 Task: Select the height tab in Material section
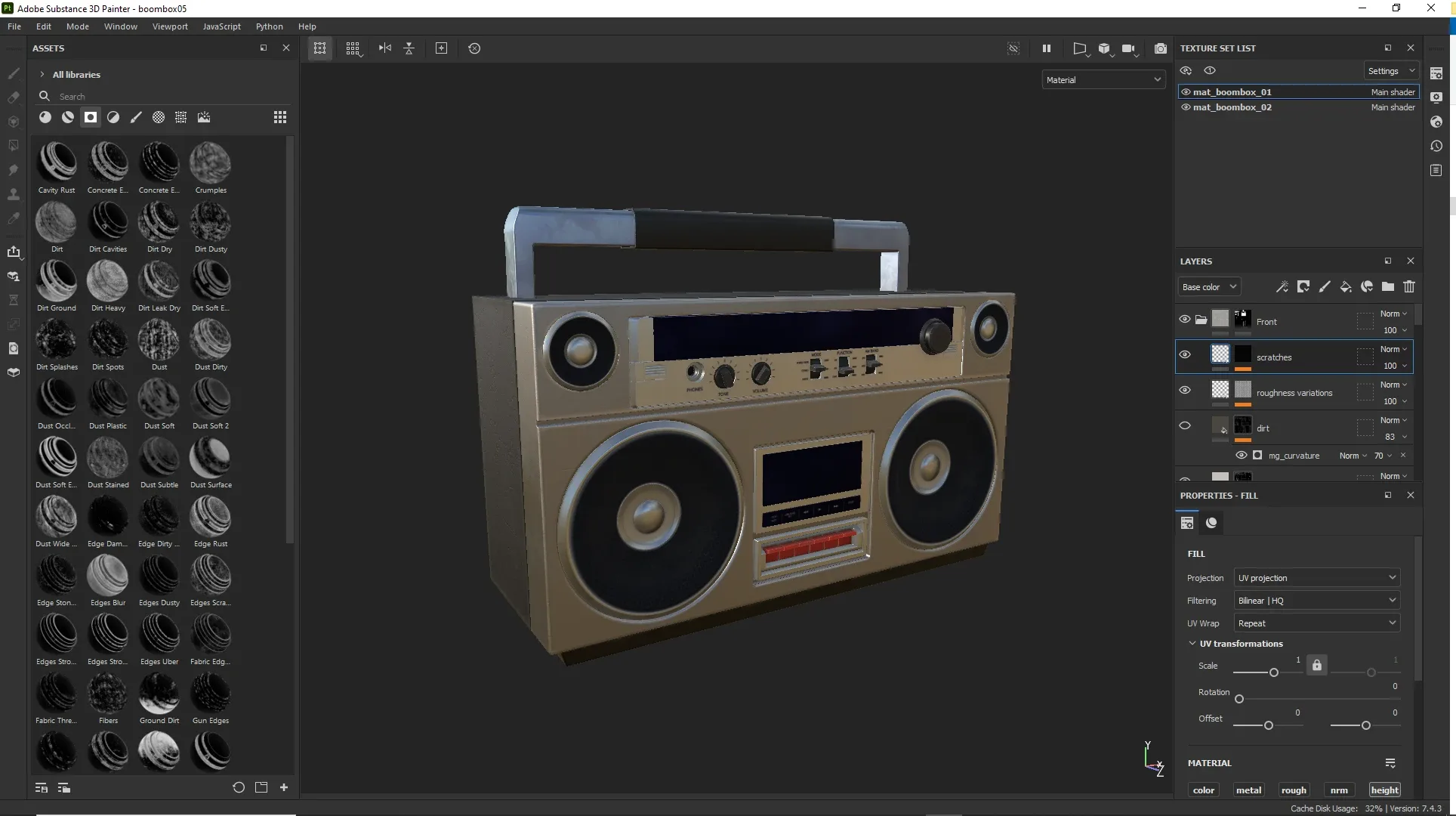[x=1384, y=790]
